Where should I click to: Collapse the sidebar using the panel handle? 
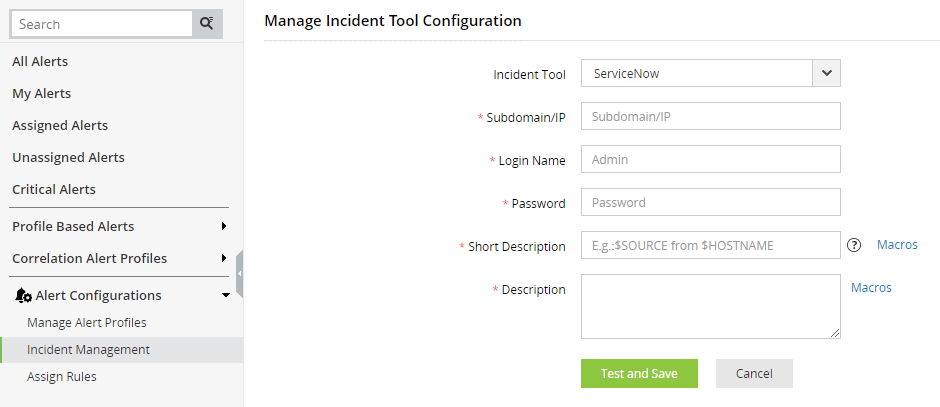coord(239,274)
